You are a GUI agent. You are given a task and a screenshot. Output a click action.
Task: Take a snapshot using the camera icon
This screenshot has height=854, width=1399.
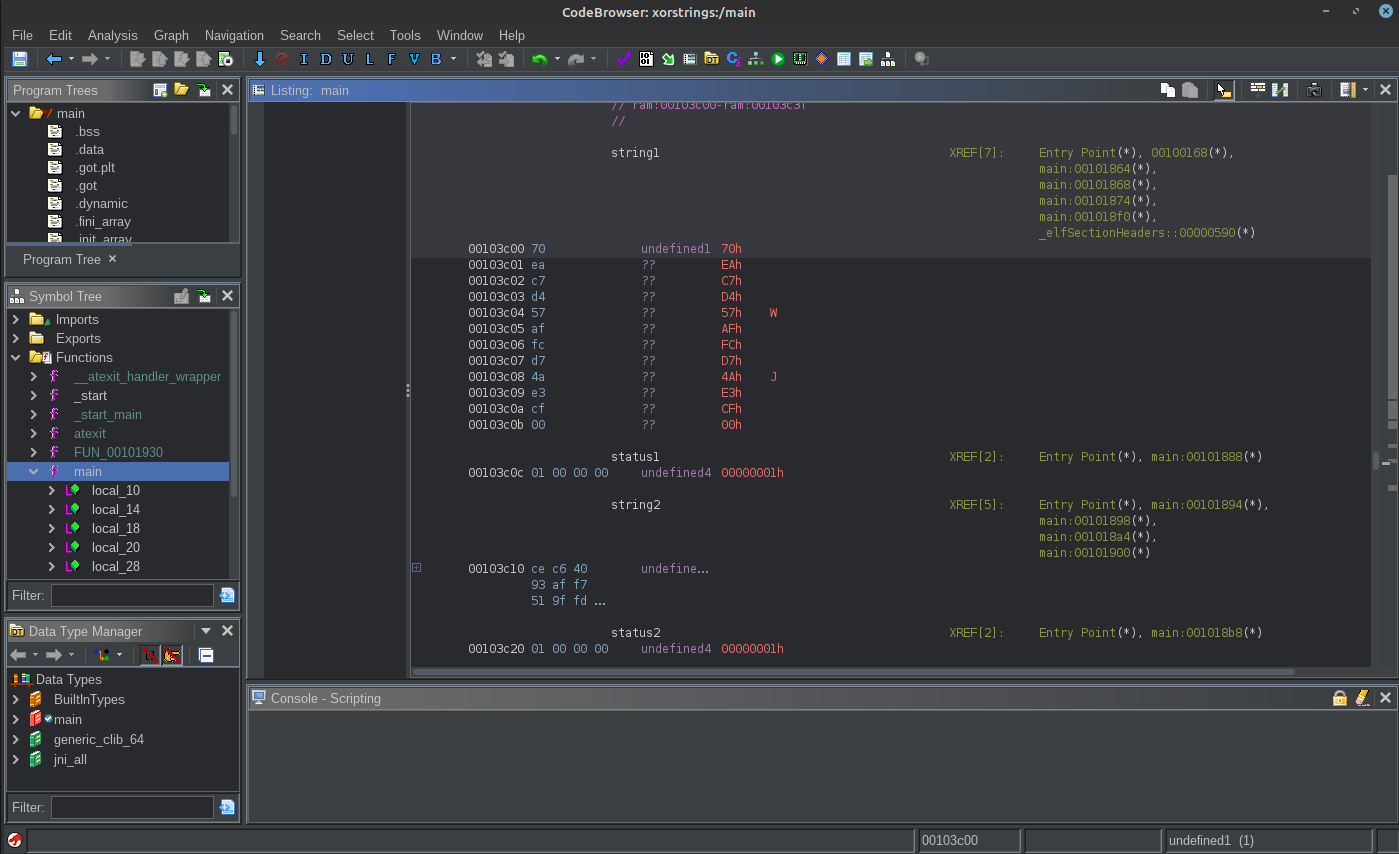click(1313, 90)
